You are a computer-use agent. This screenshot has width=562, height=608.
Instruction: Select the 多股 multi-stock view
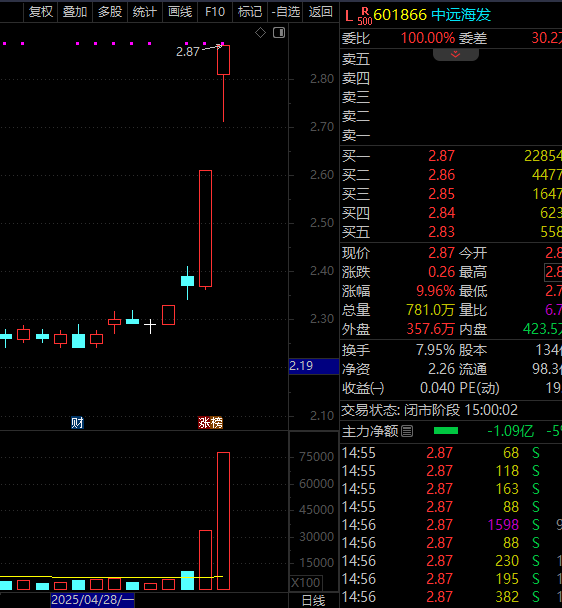(x=110, y=12)
